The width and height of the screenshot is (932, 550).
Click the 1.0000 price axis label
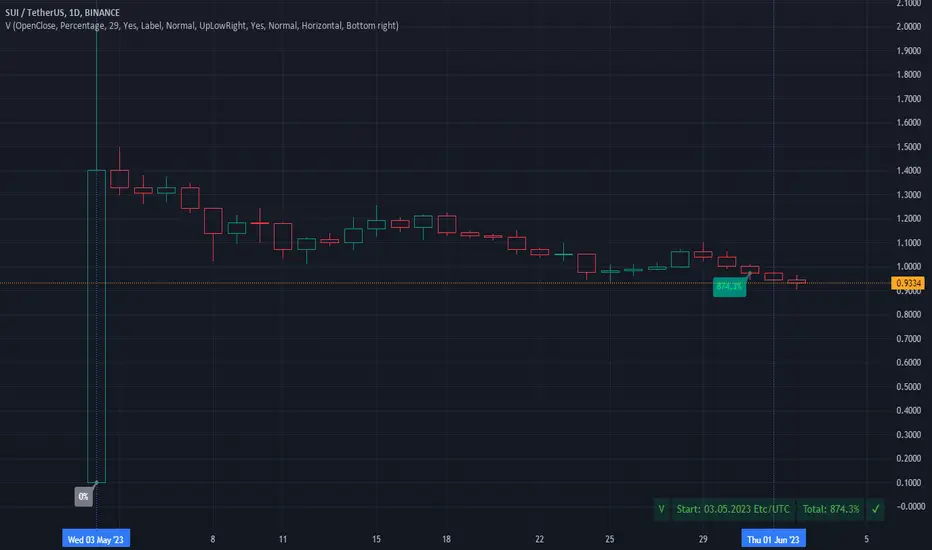(909, 266)
